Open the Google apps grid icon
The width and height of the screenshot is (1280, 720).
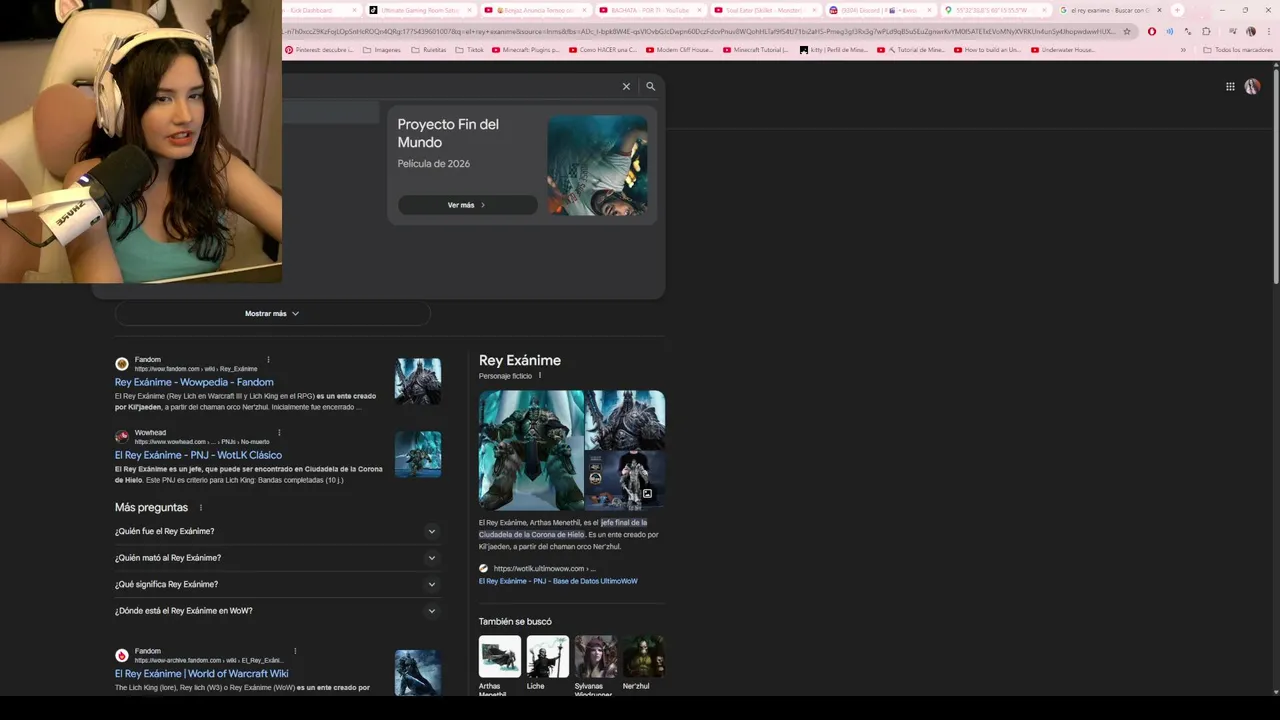tap(1230, 87)
